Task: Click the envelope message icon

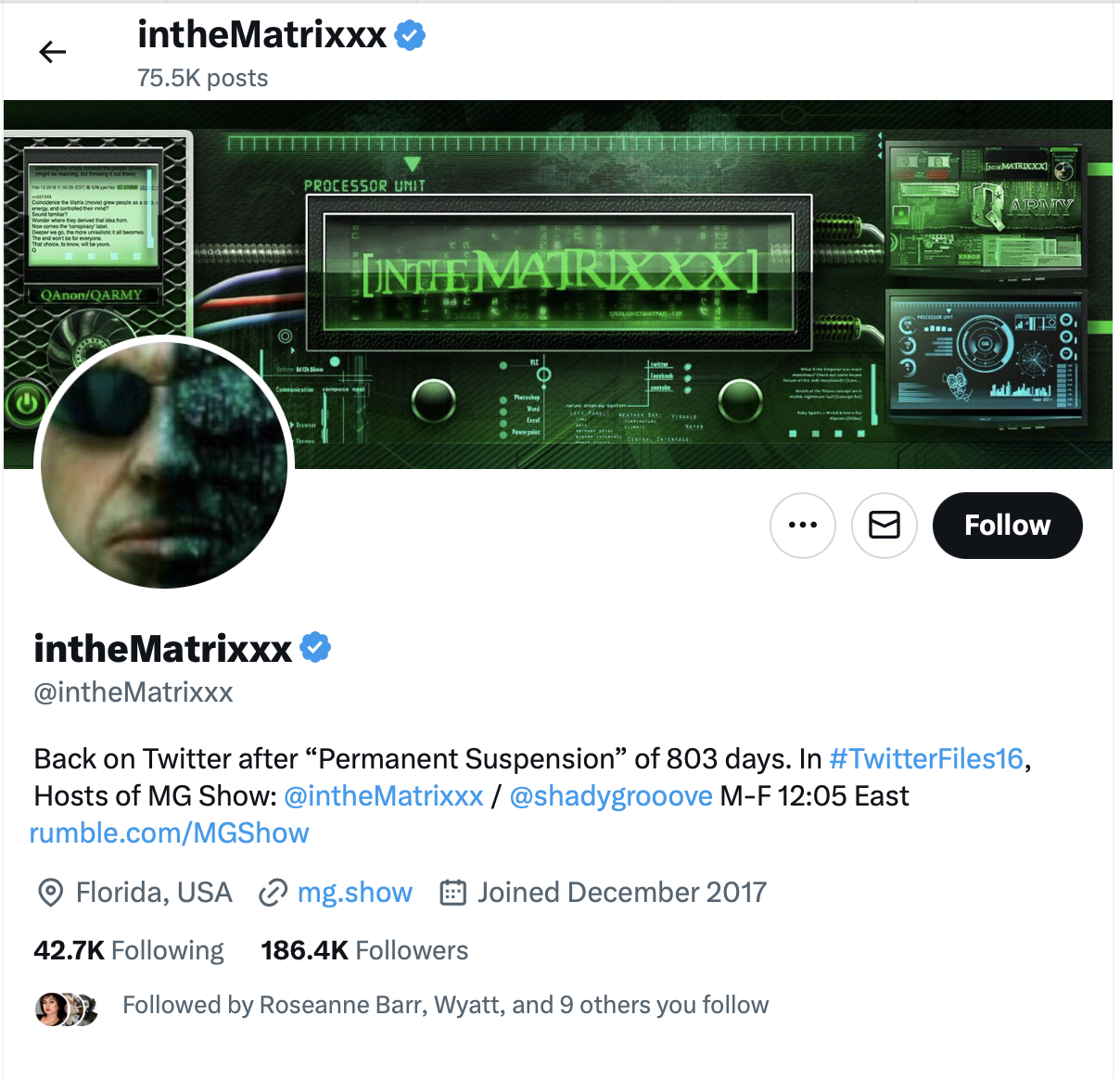Action: 885,526
